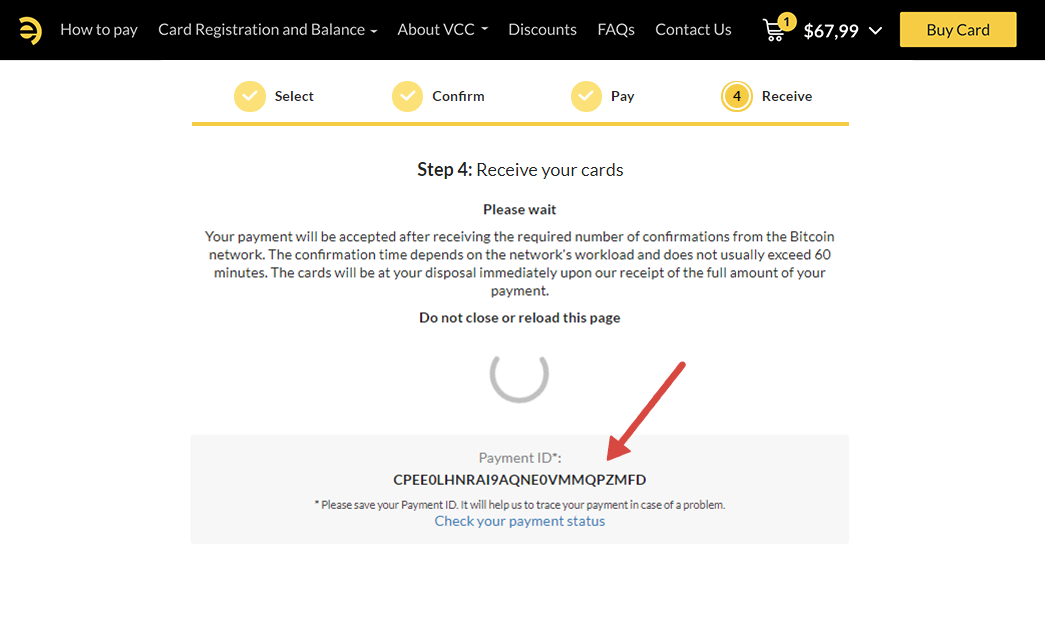Viewport: 1045px width, 625px height.
Task: Expand the About VCC dropdown
Action: (442, 30)
